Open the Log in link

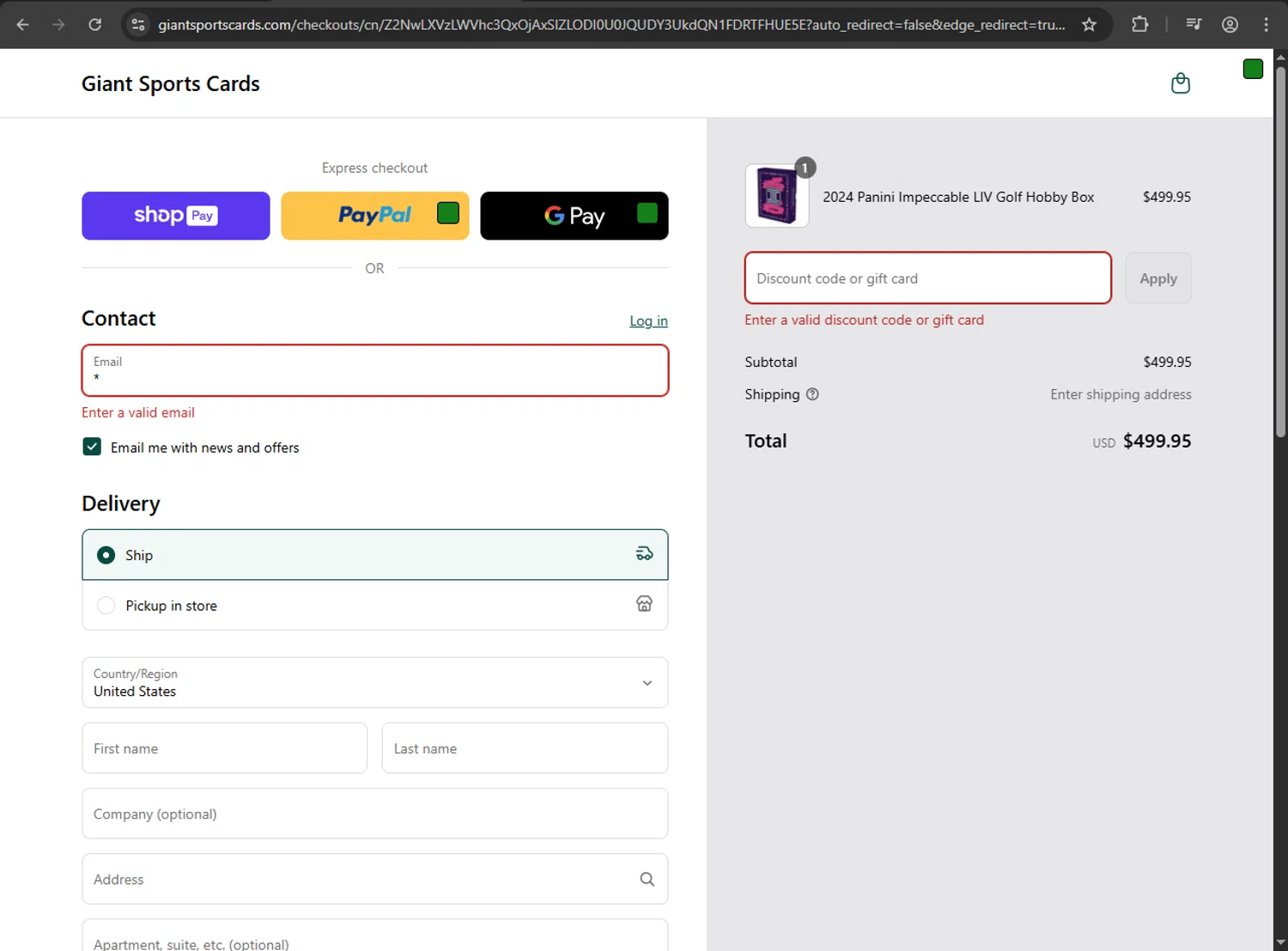click(648, 320)
